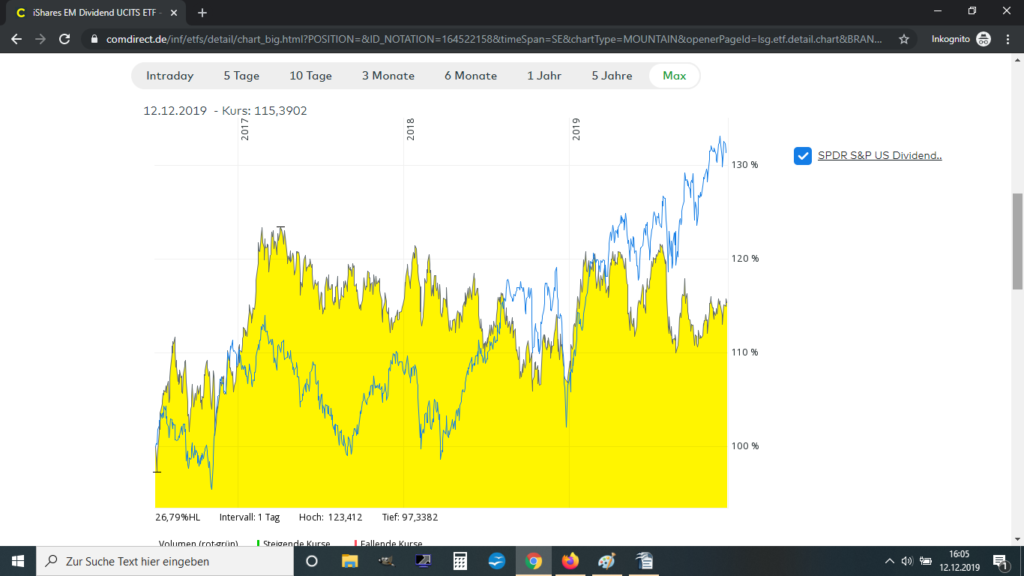Open Firefox from the taskbar
The height and width of the screenshot is (576, 1024).
570,561
